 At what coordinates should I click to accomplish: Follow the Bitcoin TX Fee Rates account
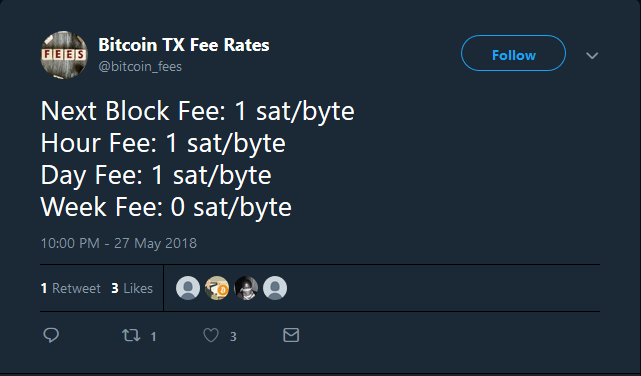click(x=513, y=53)
